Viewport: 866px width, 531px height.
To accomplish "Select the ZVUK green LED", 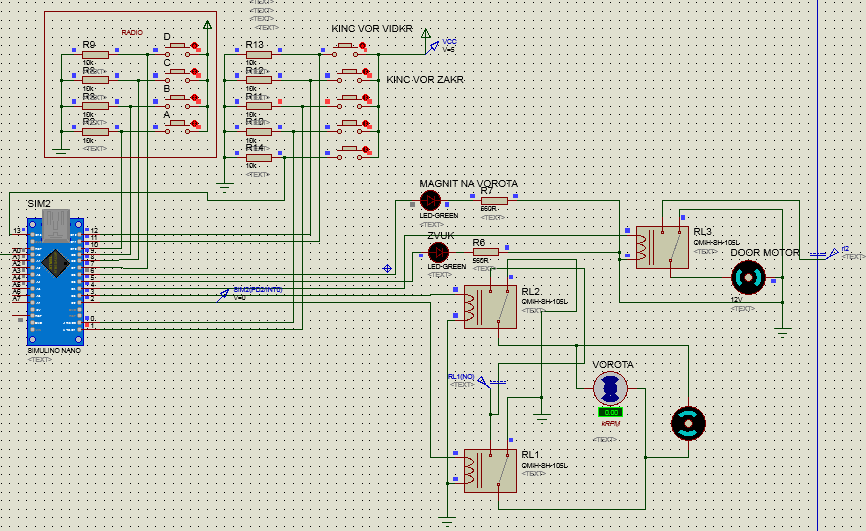I will (439, 253).
